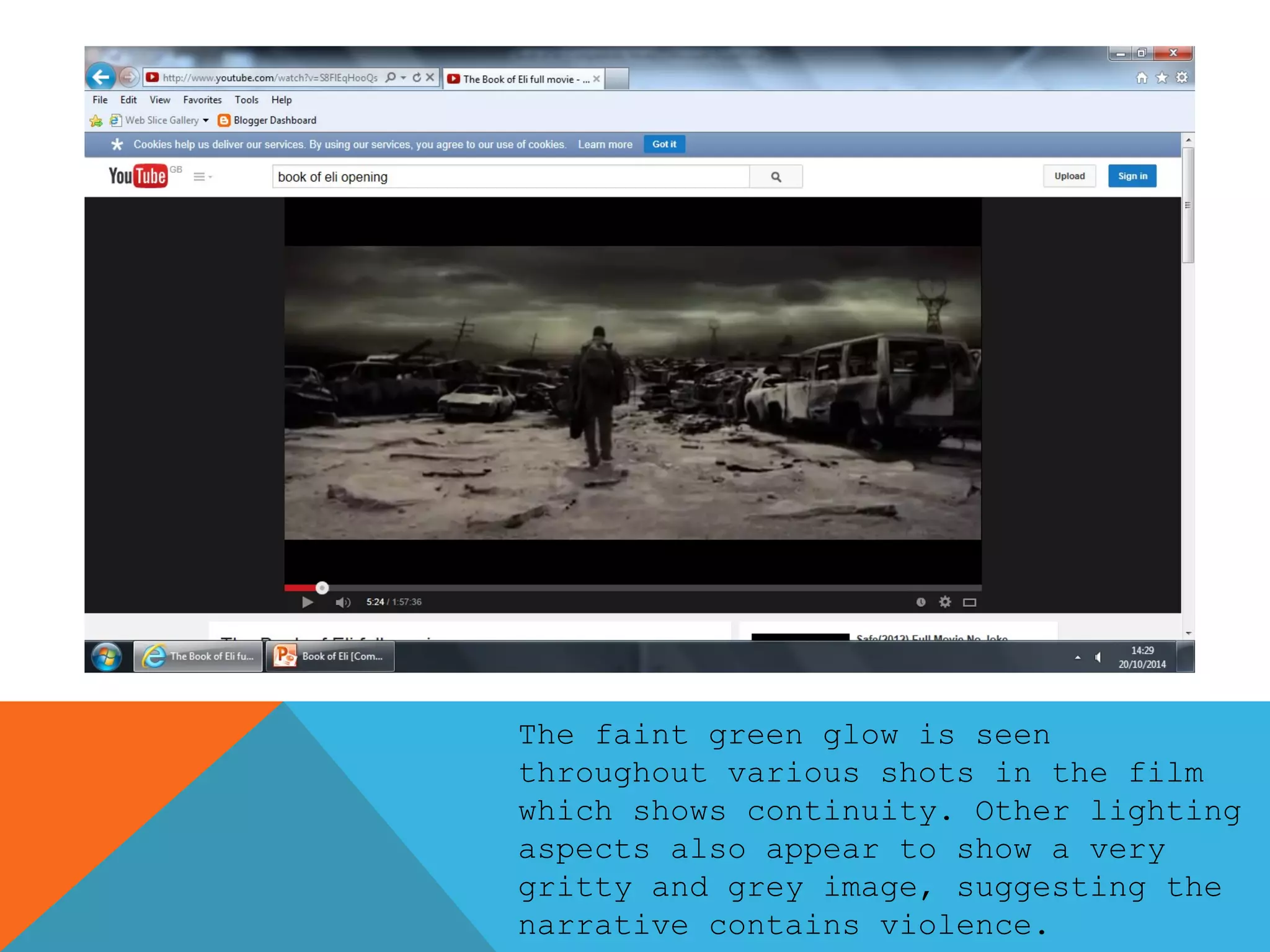Click the vertical scrollbar thumb
Image resolution: width=1270 pixels, height=952 pixels.
click(1188, 205)
